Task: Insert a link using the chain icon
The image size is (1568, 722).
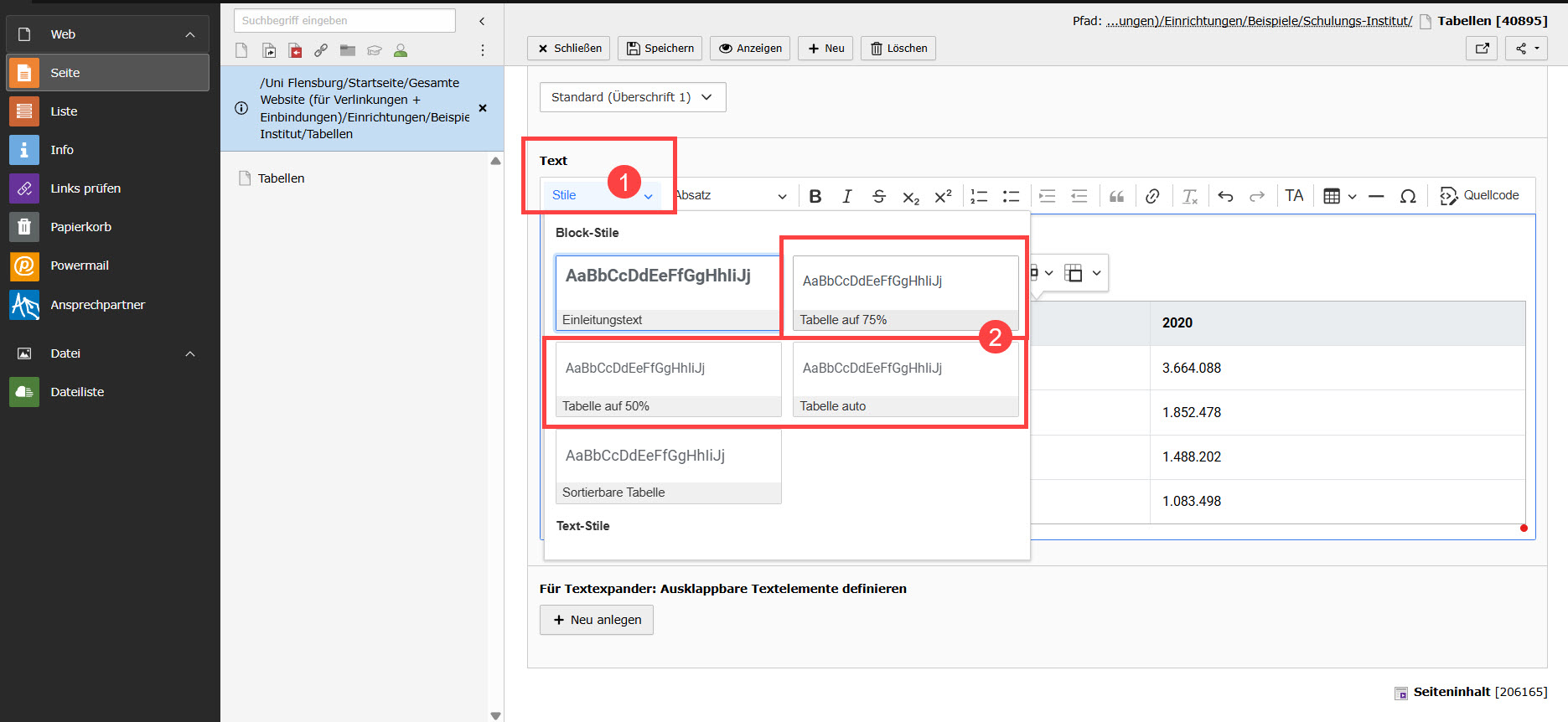Action: (1152, 196)
